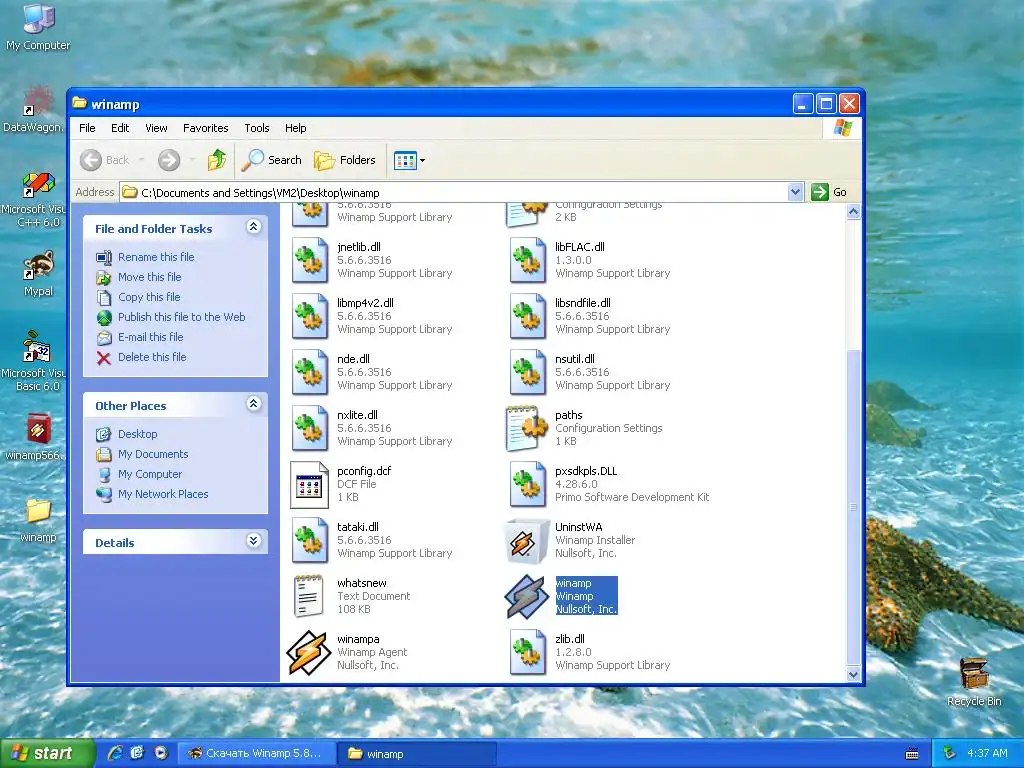Select the nxlite.dll file icon
This screenshot has height=768, width=1024.
(310, 428)
